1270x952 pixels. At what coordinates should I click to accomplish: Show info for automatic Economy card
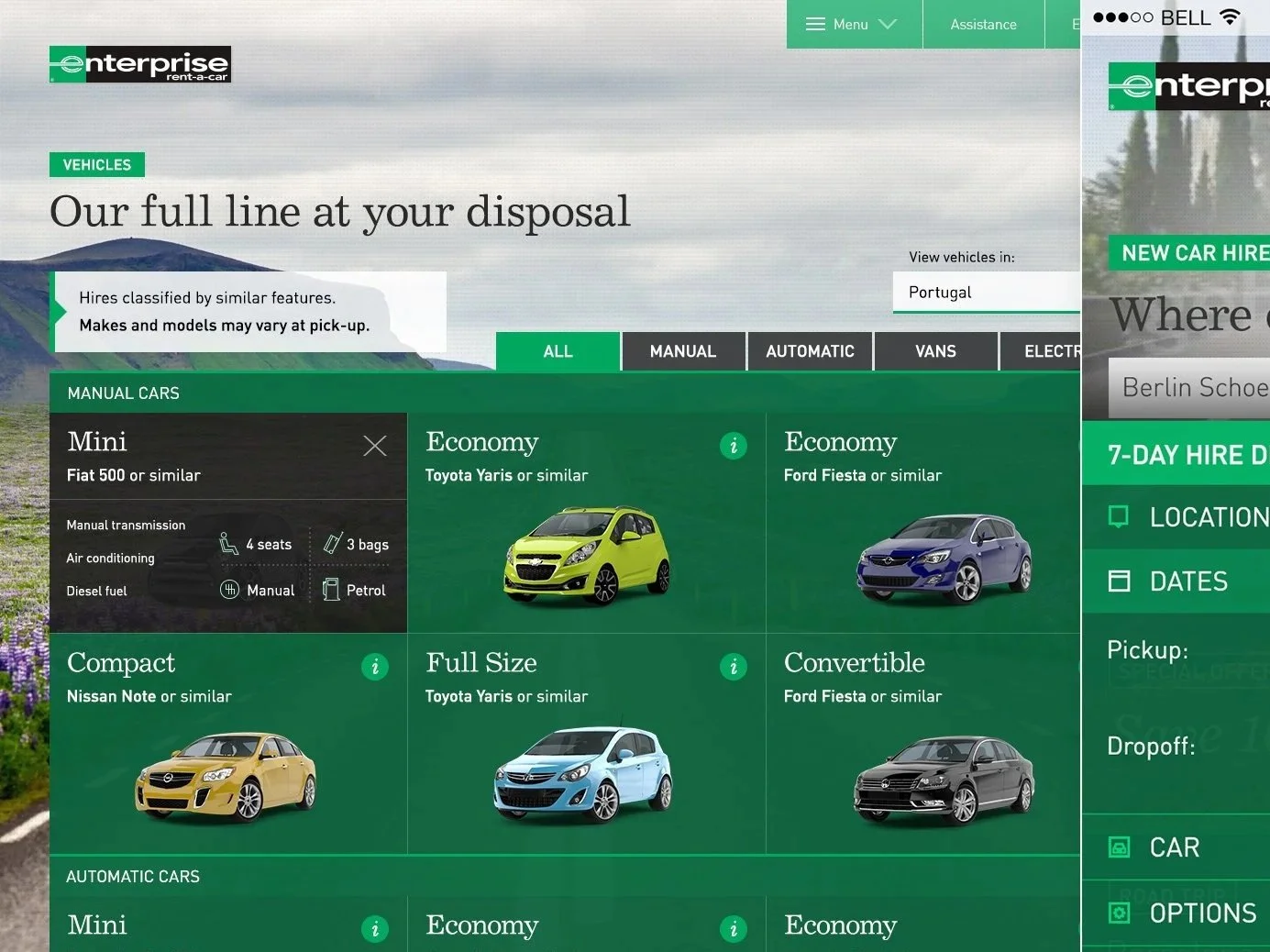(x=733, y=929)
